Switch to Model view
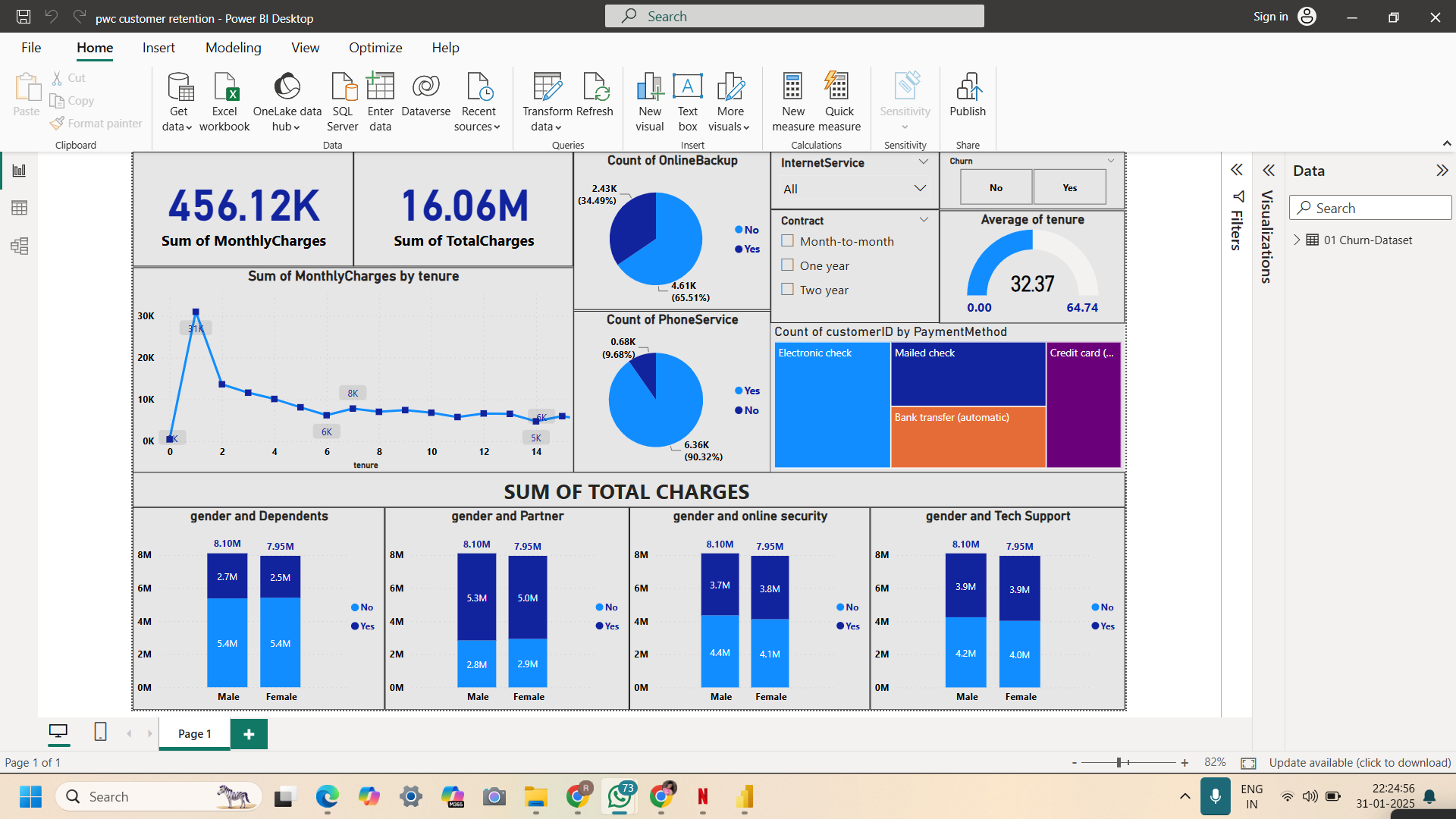1456x819 pixels. [19, 246]
